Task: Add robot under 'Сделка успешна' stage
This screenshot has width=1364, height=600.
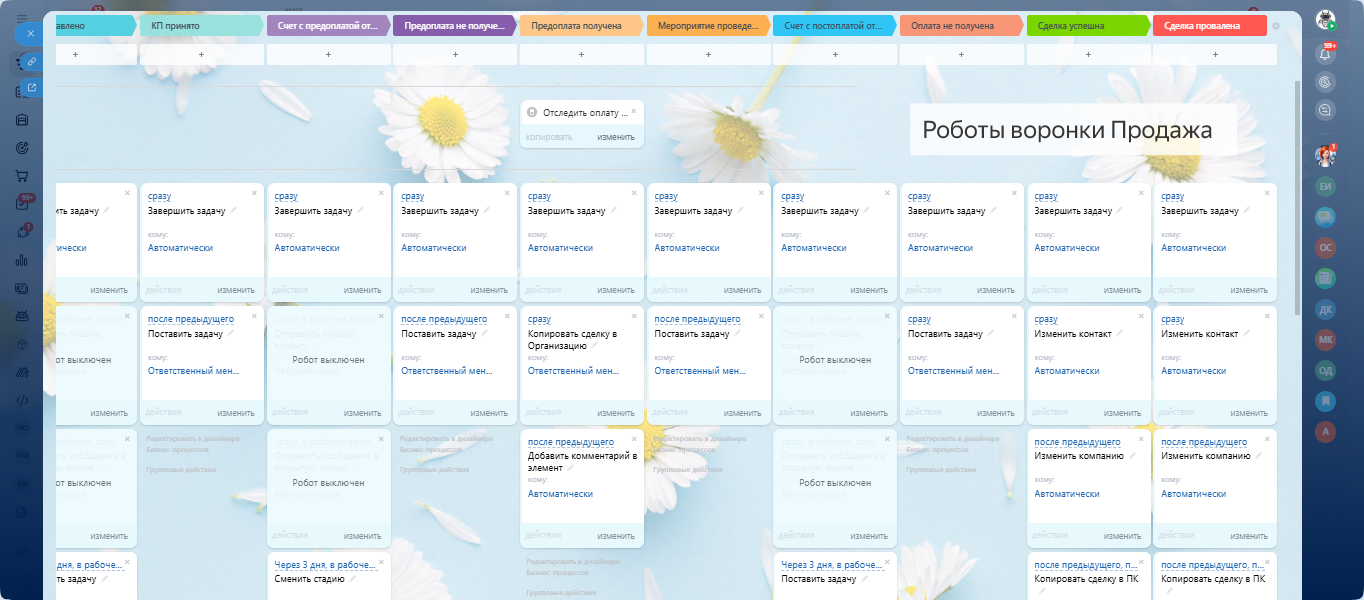Action: click(x=1088, y=55)
